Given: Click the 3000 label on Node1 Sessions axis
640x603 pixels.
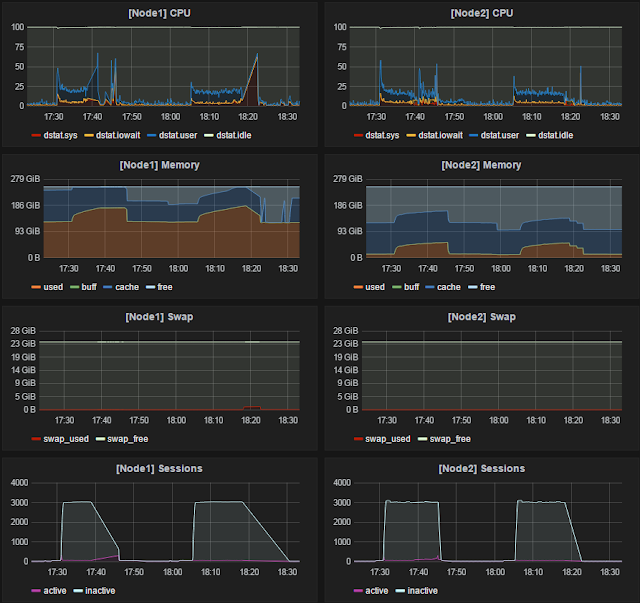Looking at the screenshot, I should [x=20, y=503].
